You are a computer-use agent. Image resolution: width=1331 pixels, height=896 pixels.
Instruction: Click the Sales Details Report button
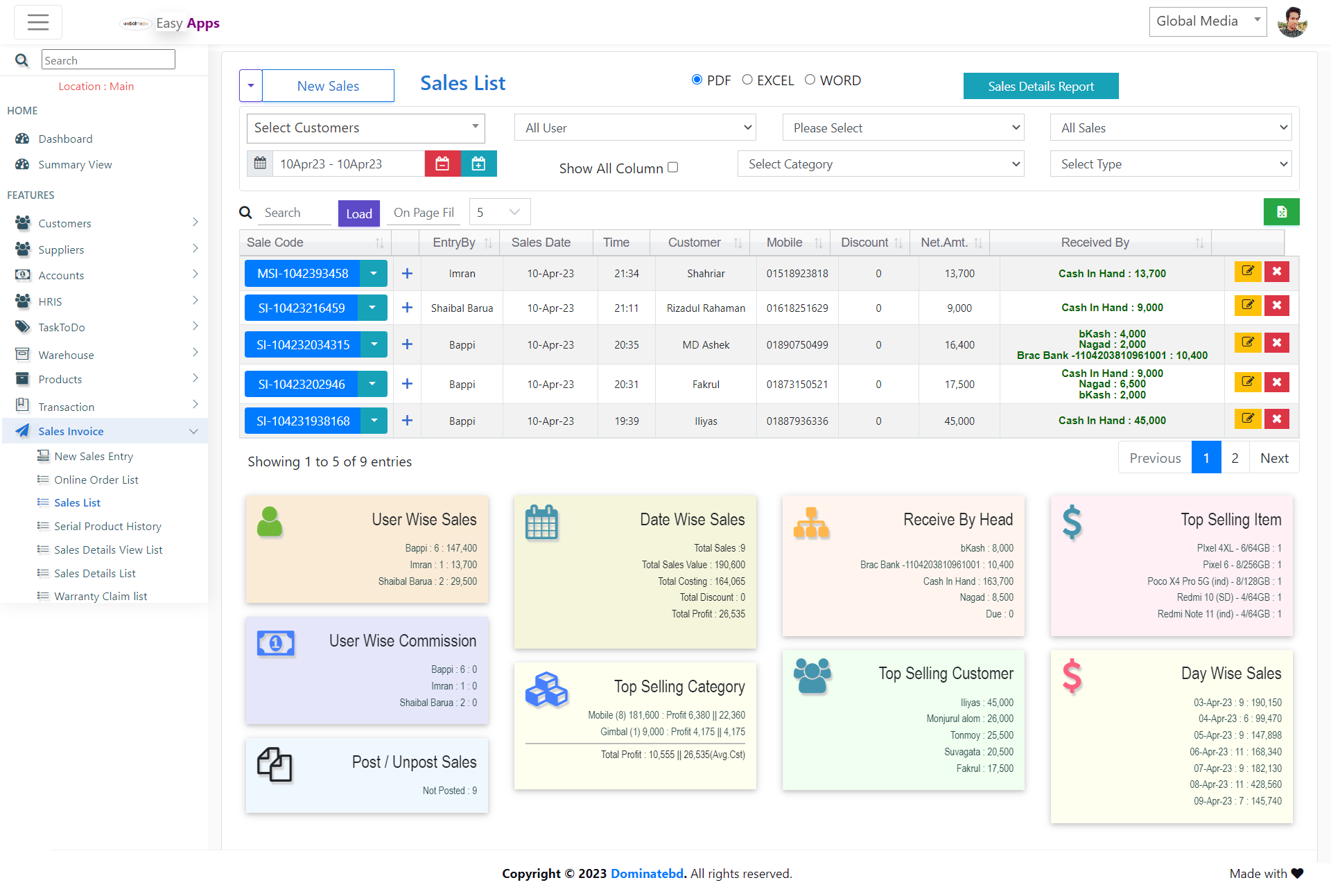click(x=1041, y=86)
